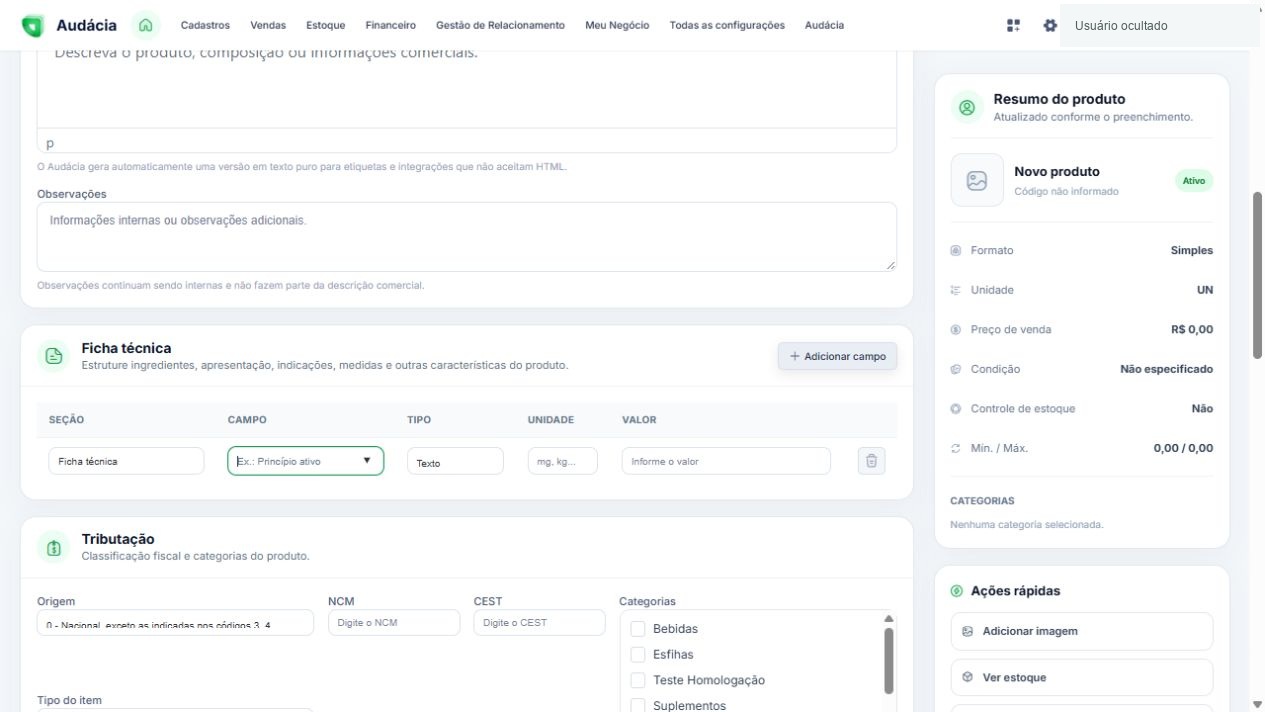Image resolution: width=1265 pixels, height=712 pixels.
Task: Check the Esfihas category checkbox
Action: [x=638, y=655]
